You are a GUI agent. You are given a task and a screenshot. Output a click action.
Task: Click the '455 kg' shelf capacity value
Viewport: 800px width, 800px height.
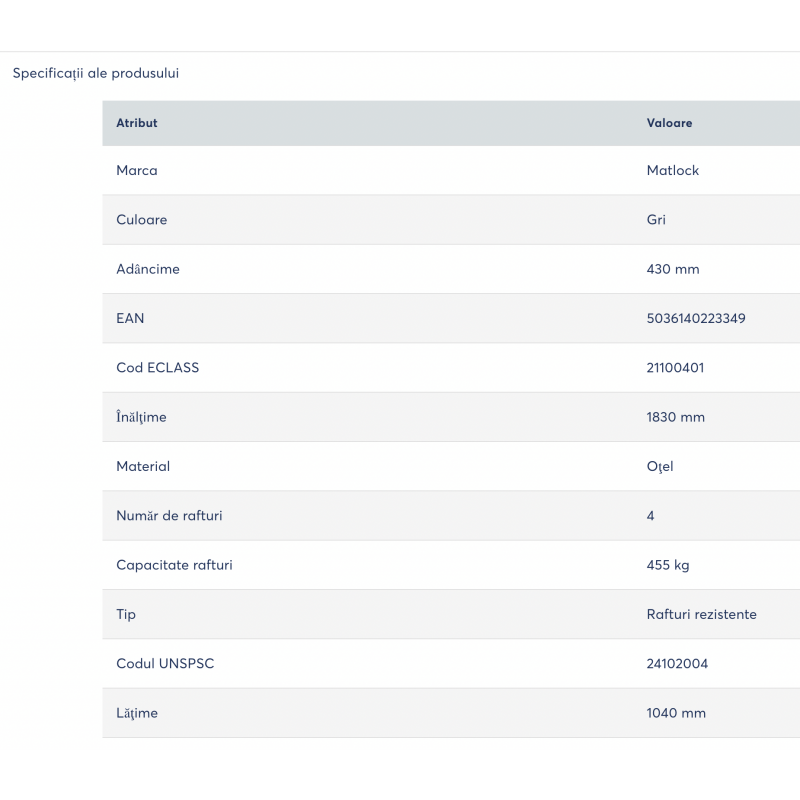(x=668, y=565)
